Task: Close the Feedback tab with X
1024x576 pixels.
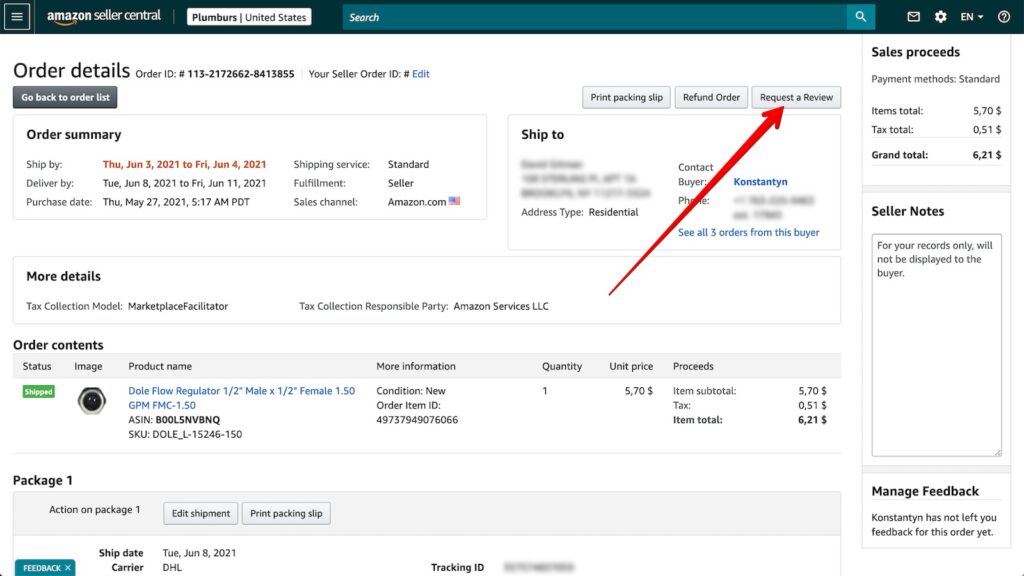Action: (x=68, y=568)
